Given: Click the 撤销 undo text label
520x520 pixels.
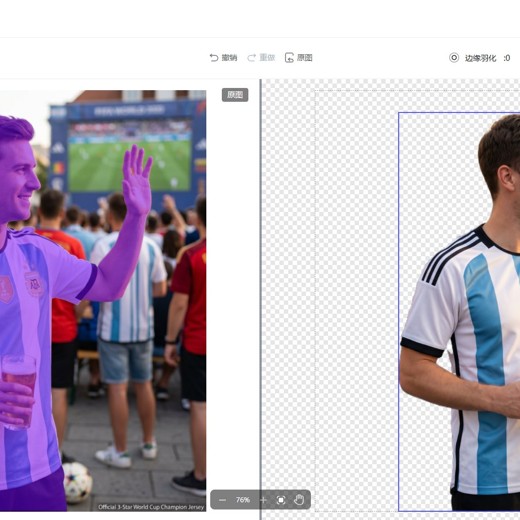Looking at the screenshot, I should tap(229, 58).
